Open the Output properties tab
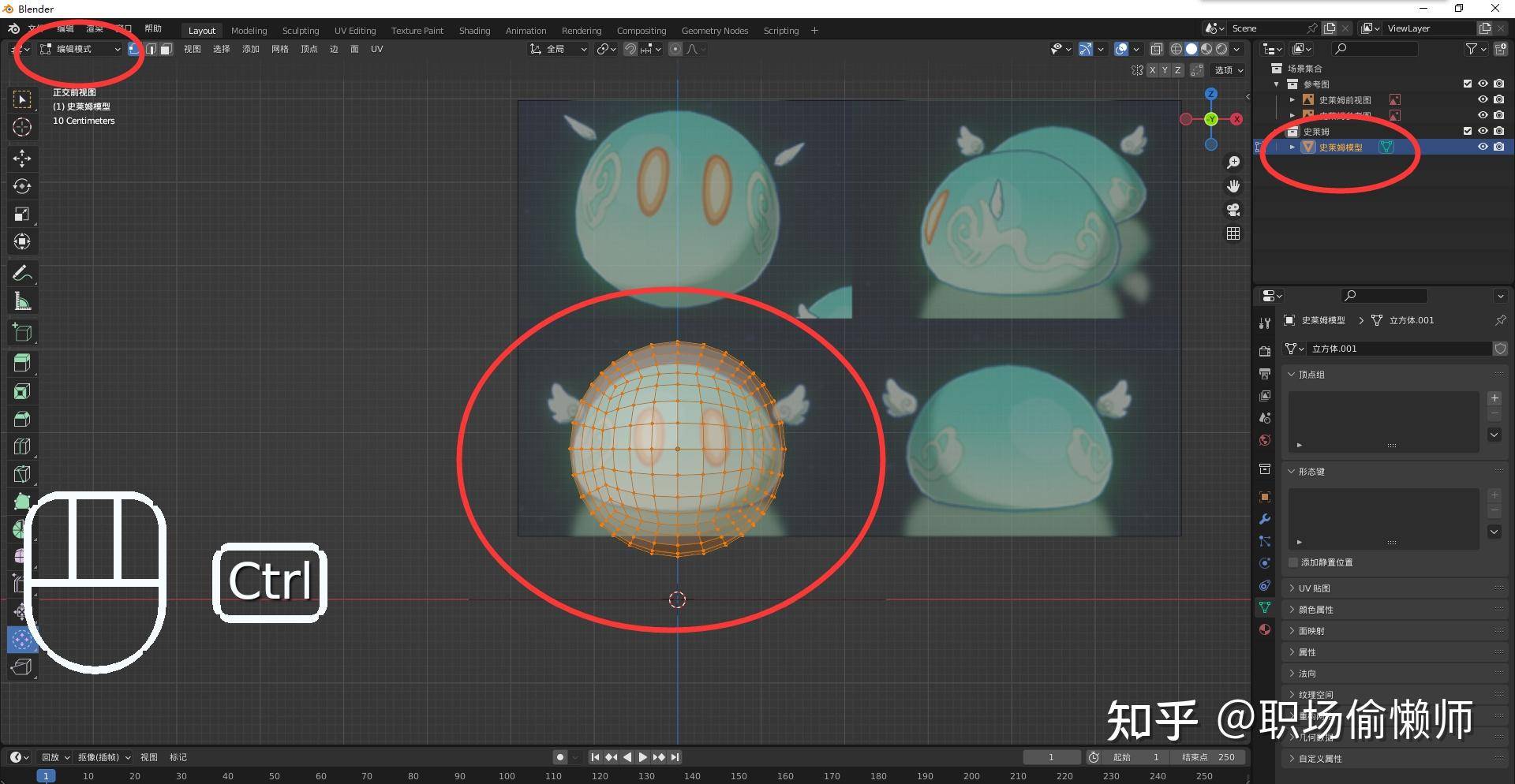Screen dimensions: 1515x784 (x=1265, y=373)
